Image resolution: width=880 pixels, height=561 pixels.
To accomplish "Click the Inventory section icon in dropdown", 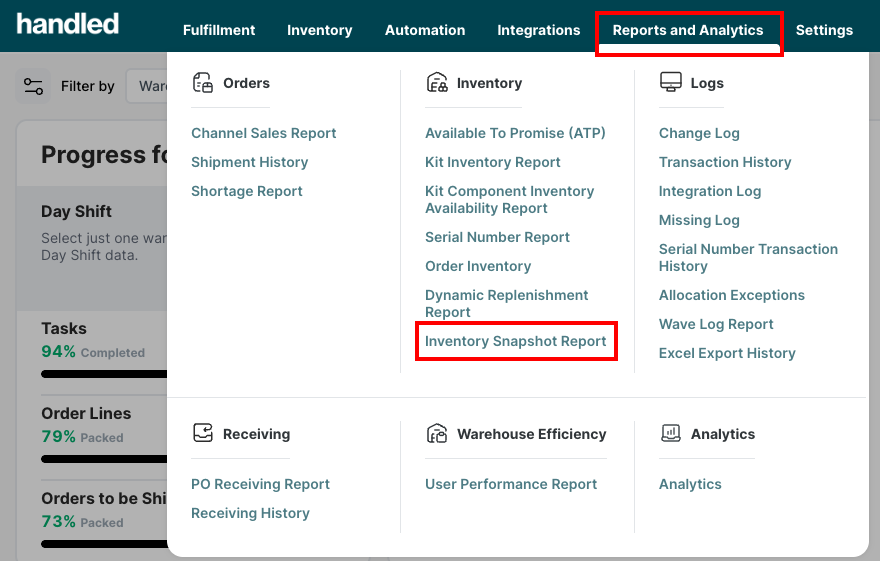I will (437, 83).
